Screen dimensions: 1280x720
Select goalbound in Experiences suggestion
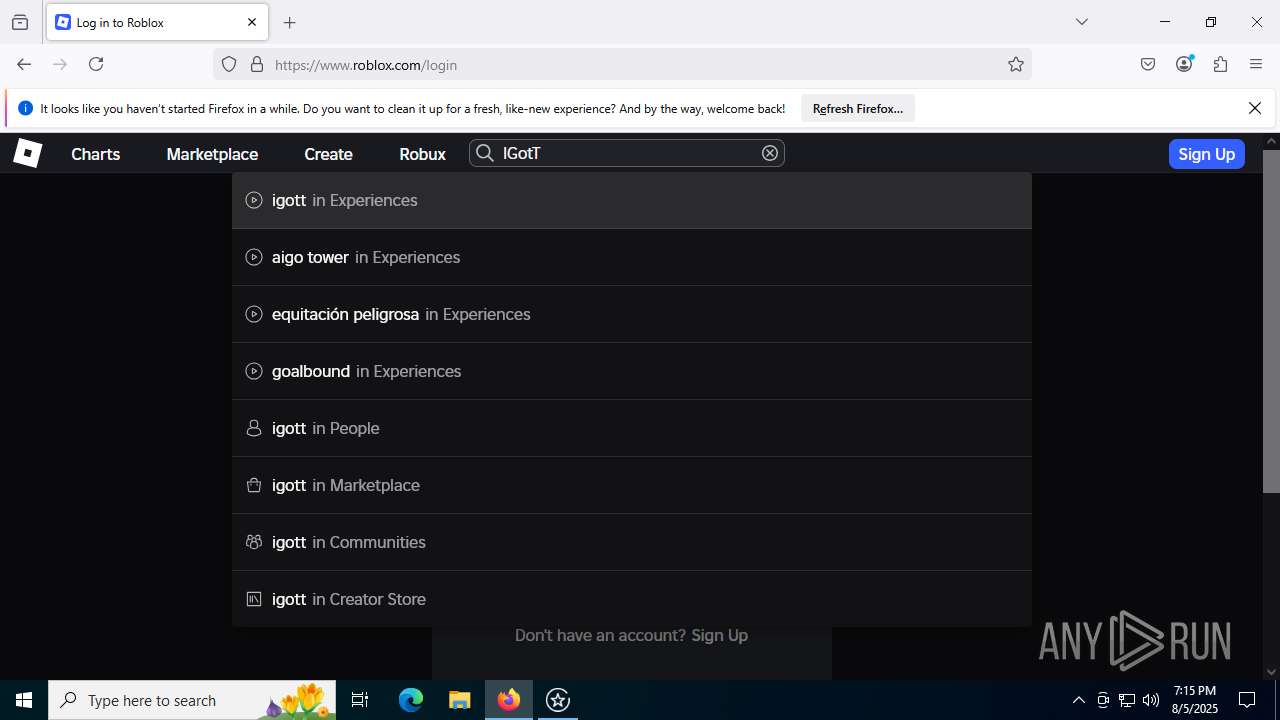pos(632,371)
